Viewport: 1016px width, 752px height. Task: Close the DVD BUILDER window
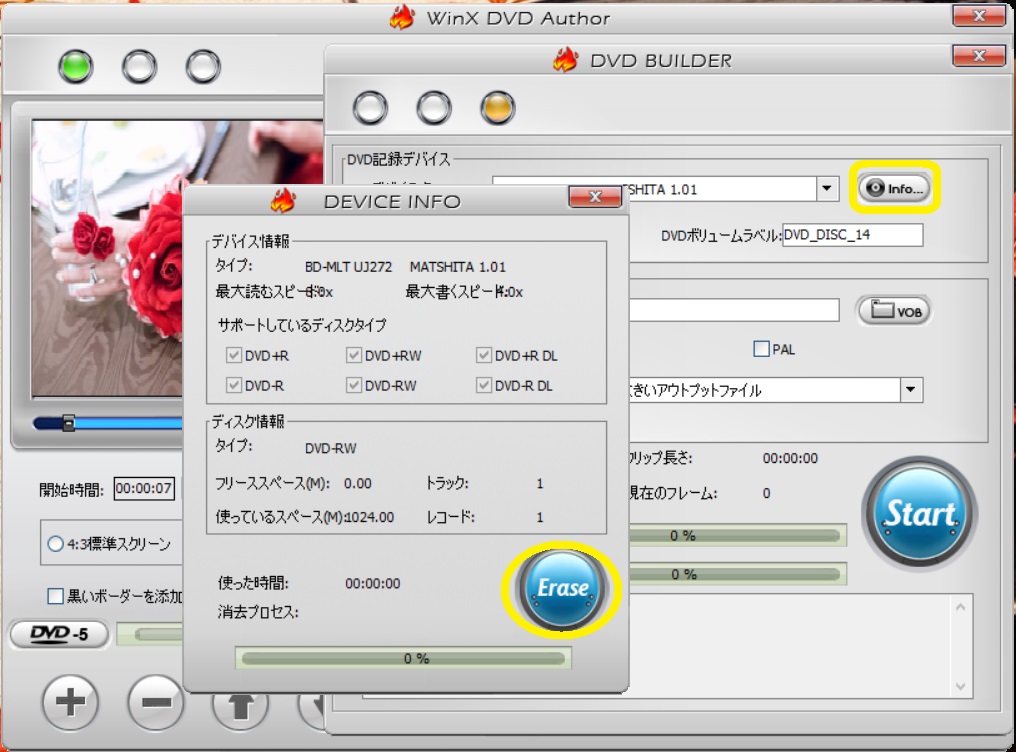979,56
